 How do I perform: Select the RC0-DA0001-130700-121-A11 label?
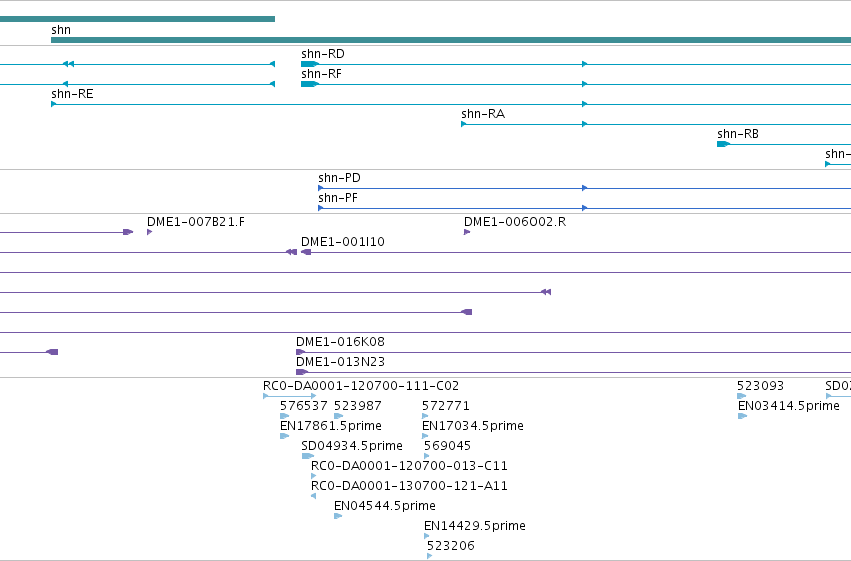click(409, 486)
